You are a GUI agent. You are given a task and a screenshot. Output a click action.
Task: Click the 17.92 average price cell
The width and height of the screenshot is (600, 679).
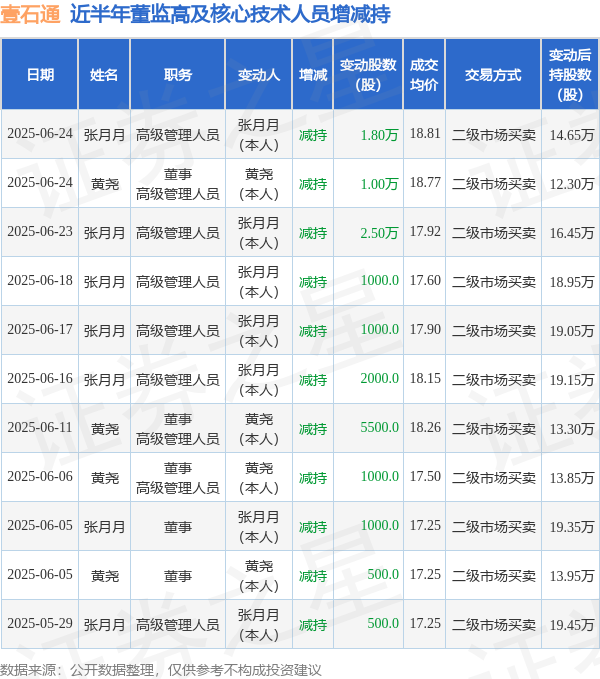(x=425, y=231)
